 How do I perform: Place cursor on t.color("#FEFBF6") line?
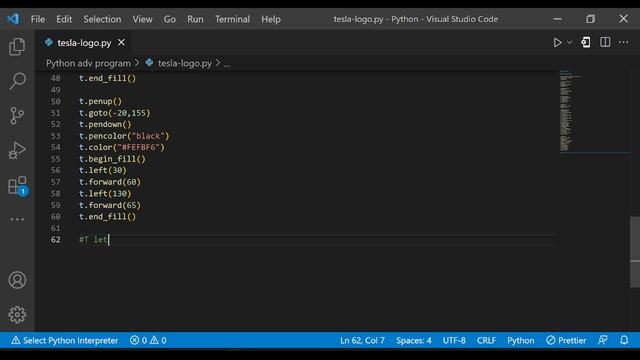[122, 147]
